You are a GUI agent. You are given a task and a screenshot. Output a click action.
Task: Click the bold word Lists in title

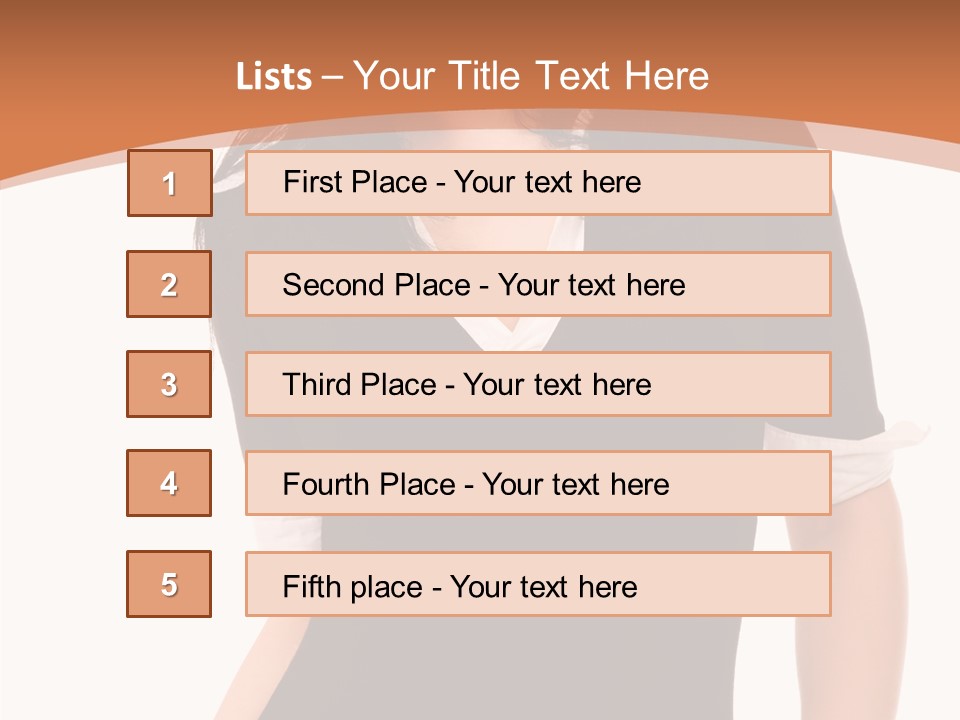pyautogui.click(x=274, y=77)
